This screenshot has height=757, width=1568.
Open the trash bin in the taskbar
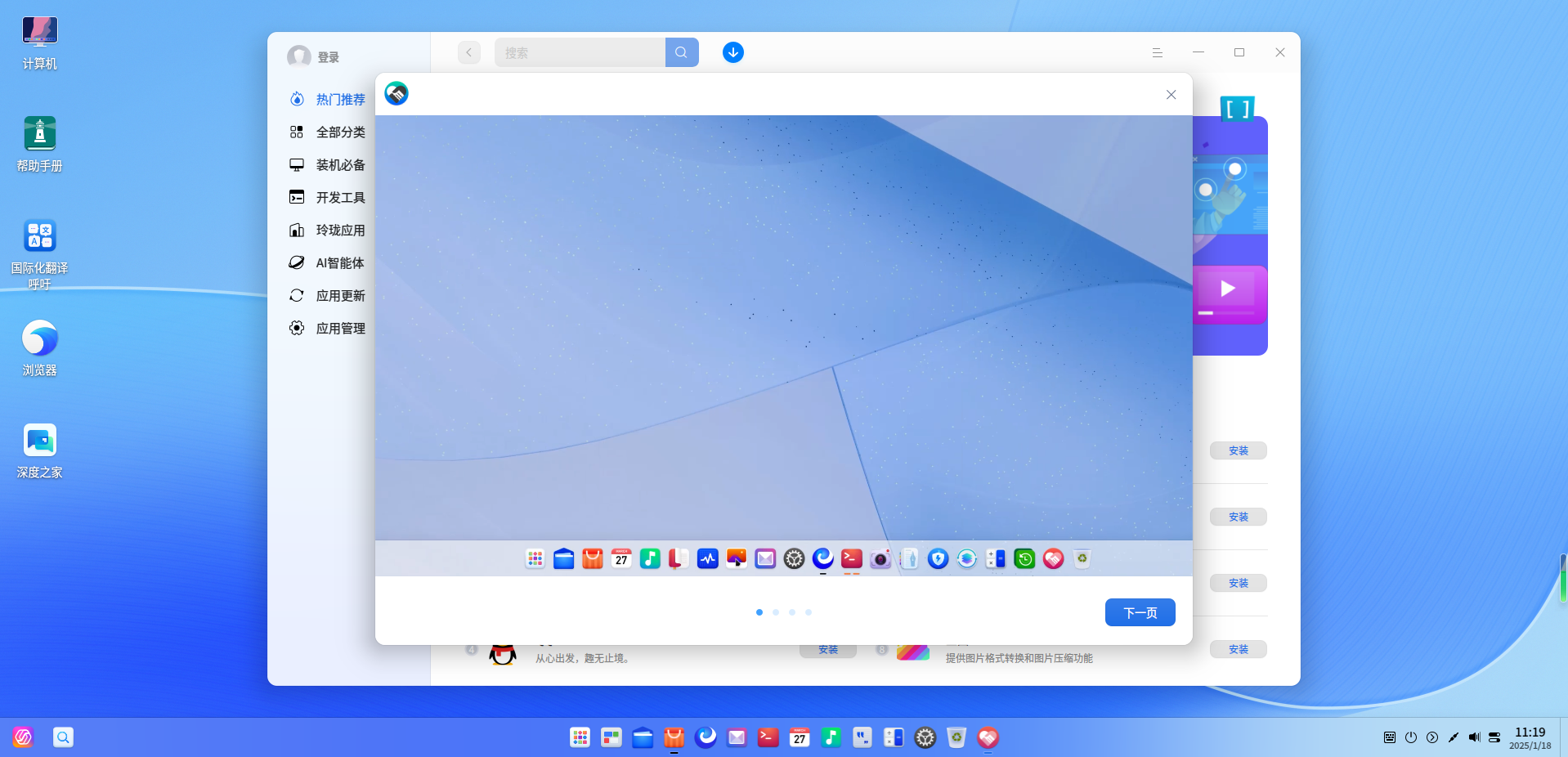click(x=956, y=737)
